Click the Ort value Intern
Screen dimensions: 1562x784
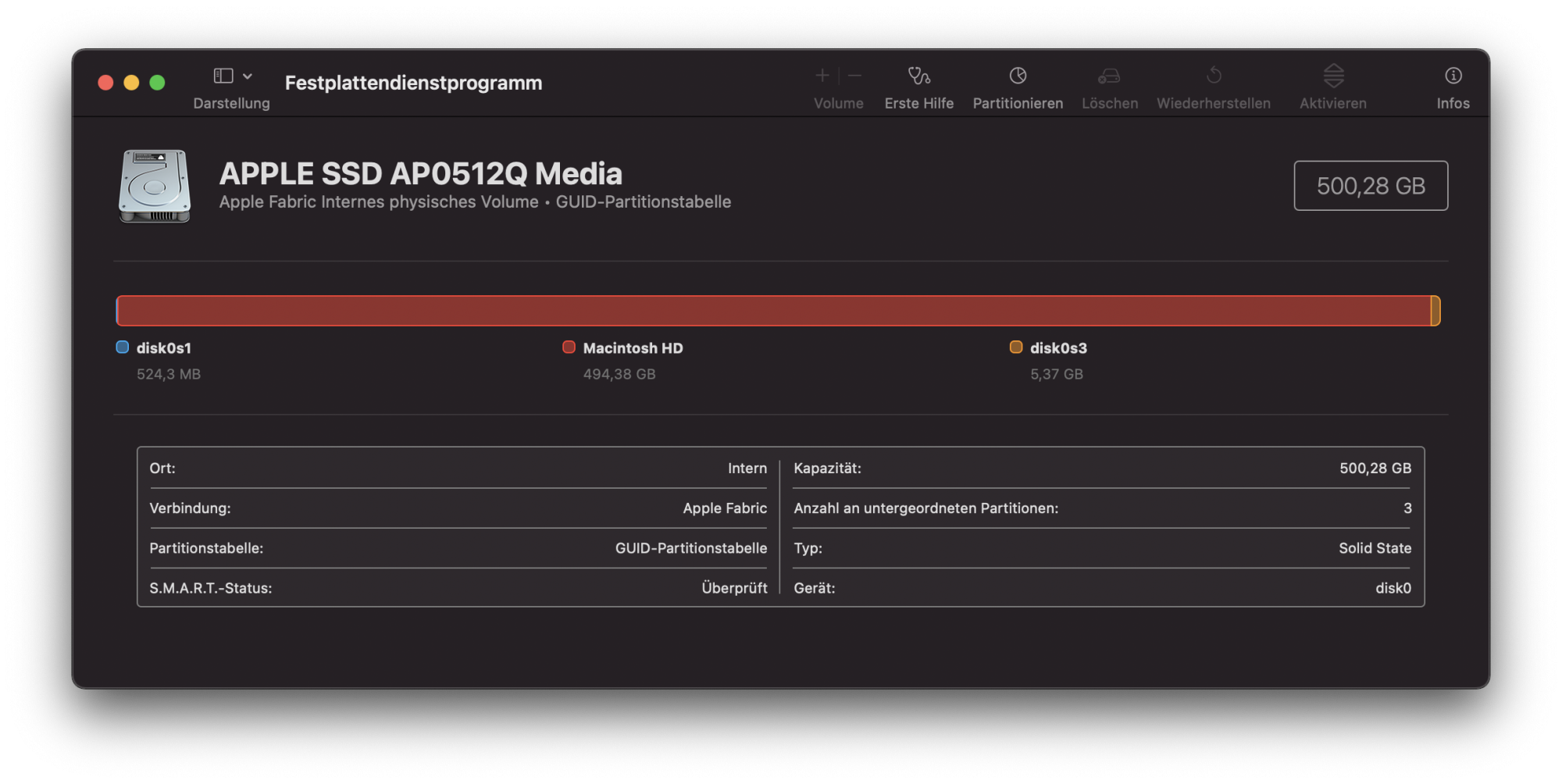pos(747,469)
